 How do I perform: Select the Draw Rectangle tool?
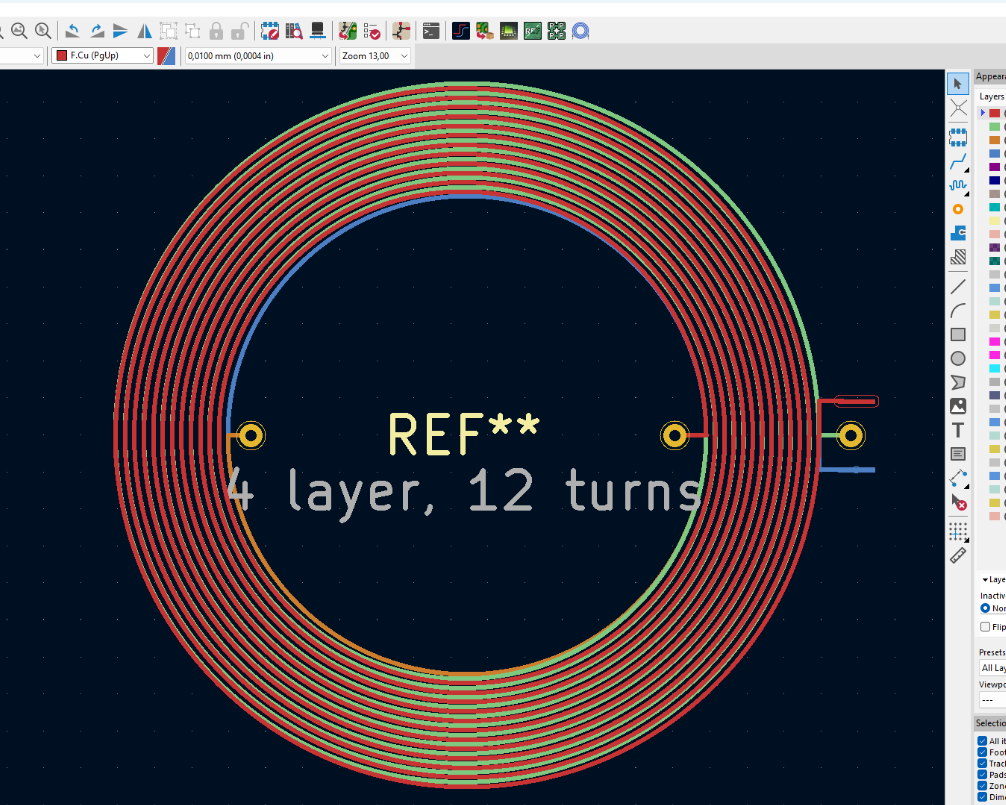(x=958, y=334)
